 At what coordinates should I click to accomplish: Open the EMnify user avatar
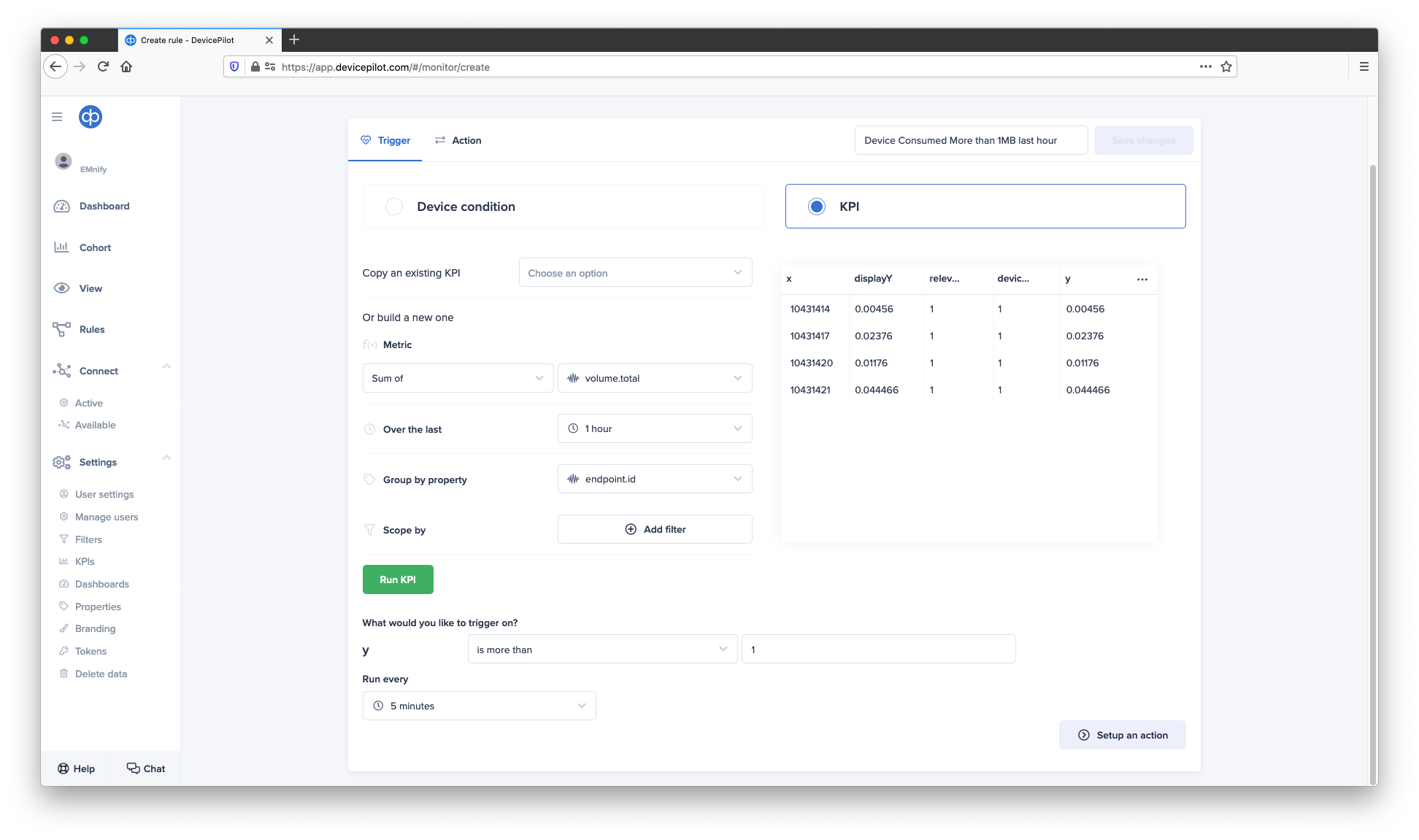64,161
